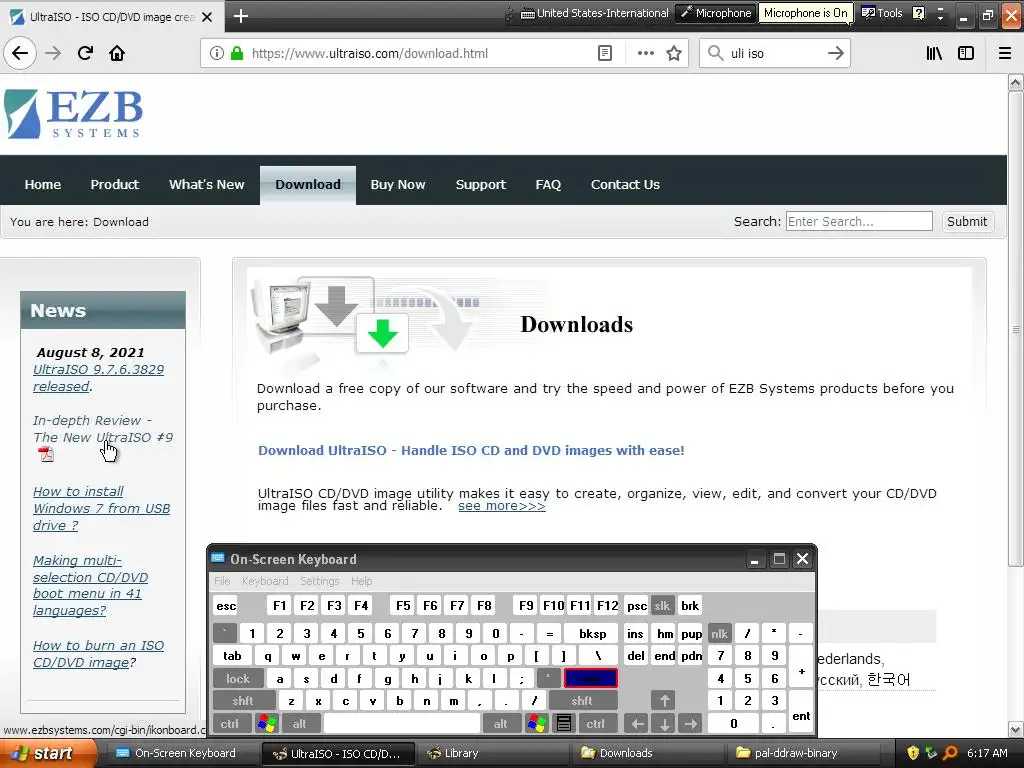Click the esc key on keyboard

tap(226, 605)
